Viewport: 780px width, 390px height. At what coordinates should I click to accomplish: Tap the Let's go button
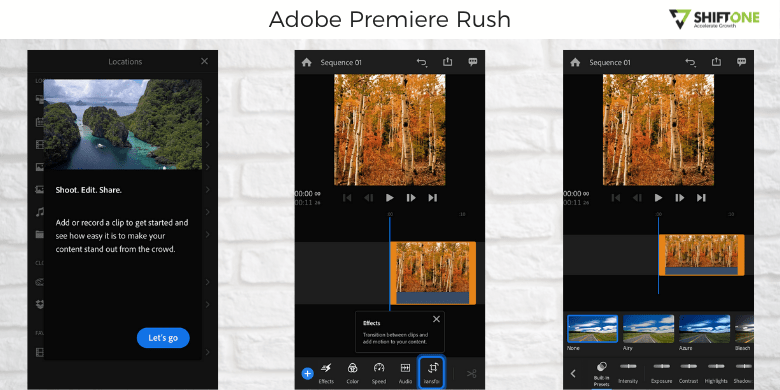[163, 338]
